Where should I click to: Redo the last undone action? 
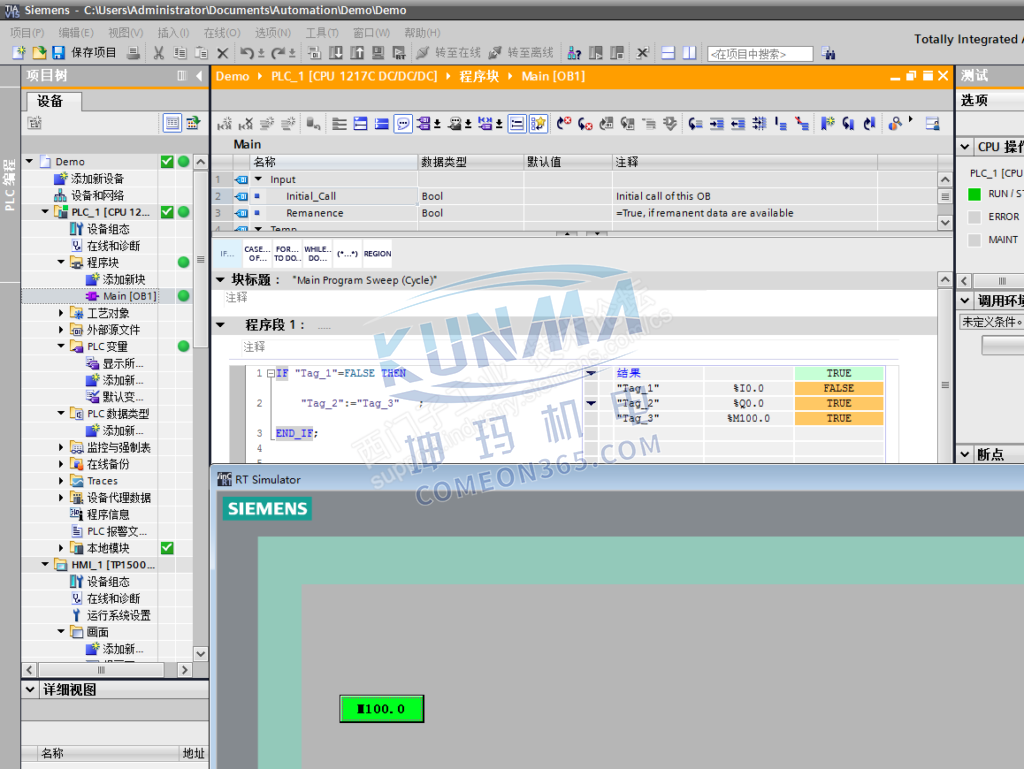point(278,53)
